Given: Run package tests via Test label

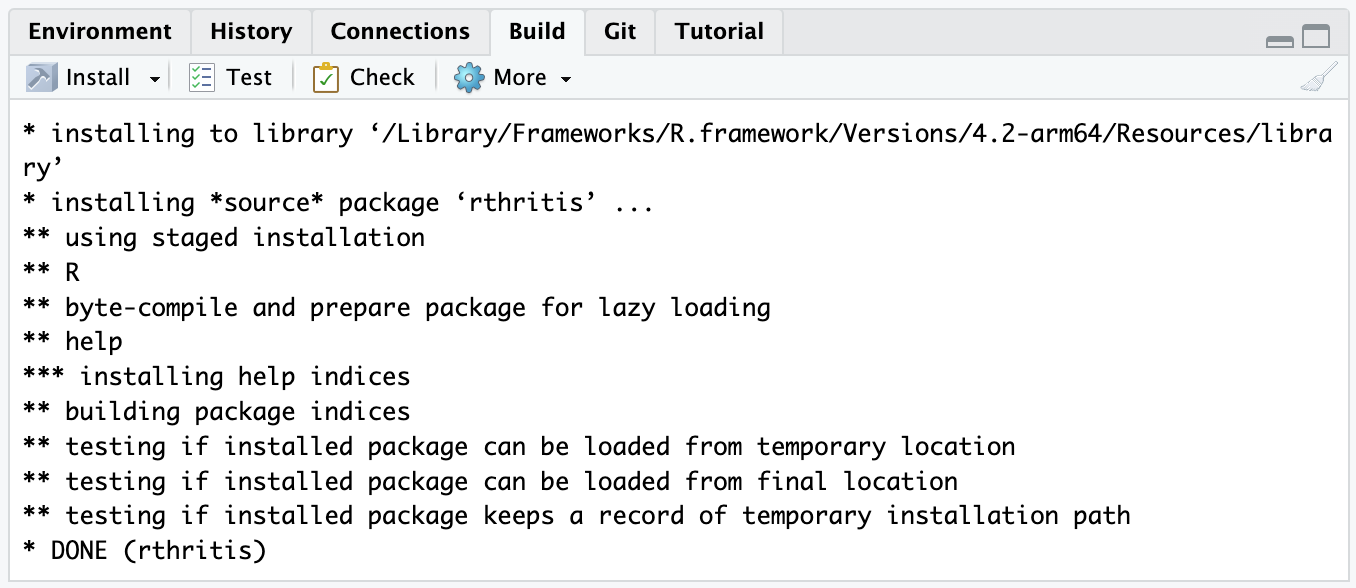Looking at the screenshot, I should click(x=249, y=78).
